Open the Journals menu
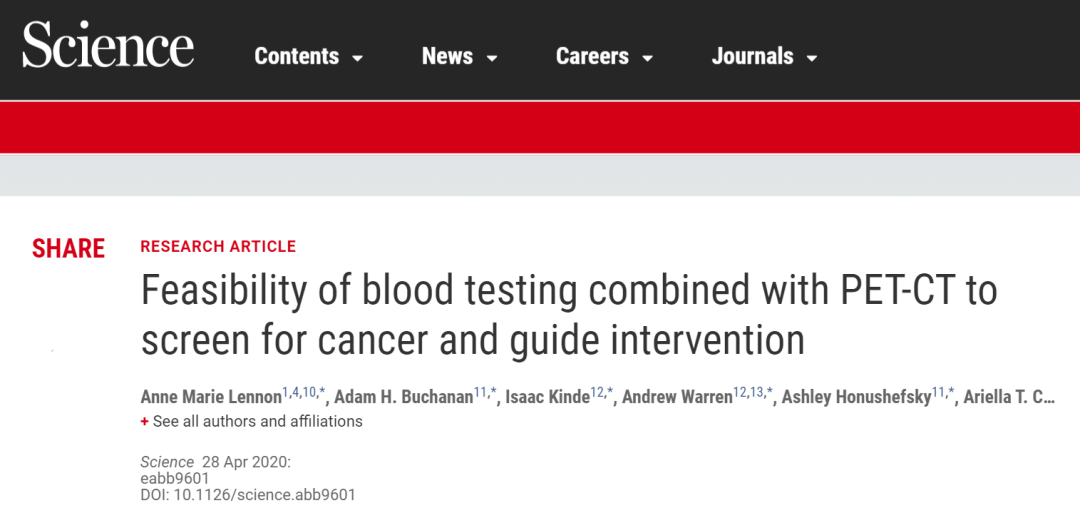The height and width of the screenshot is (528, 1080). (752, 57)
